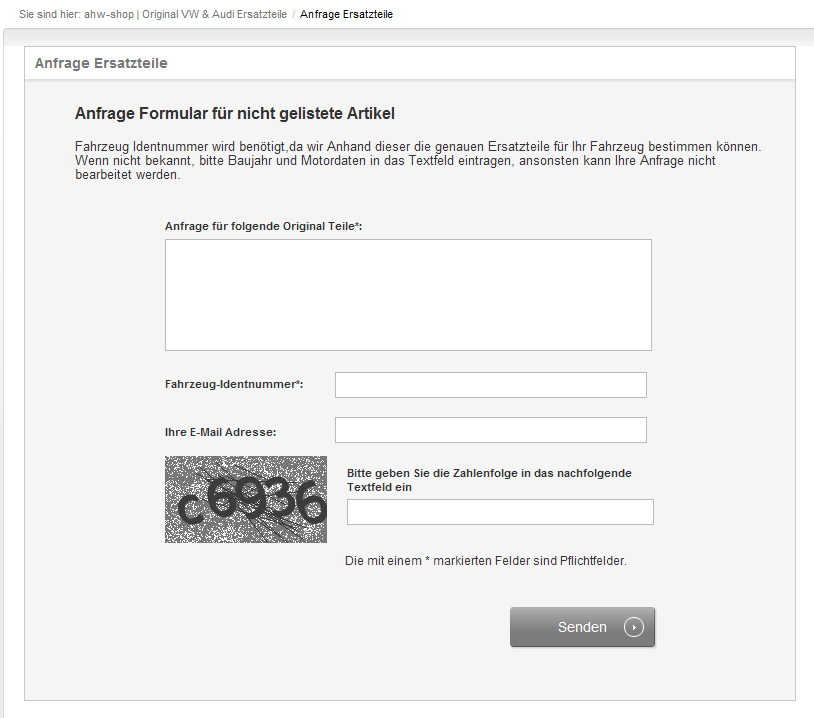814x718 pixels.
Task: Click the Anfrage Ersatzteile panel header
Action: pos(410,63)
